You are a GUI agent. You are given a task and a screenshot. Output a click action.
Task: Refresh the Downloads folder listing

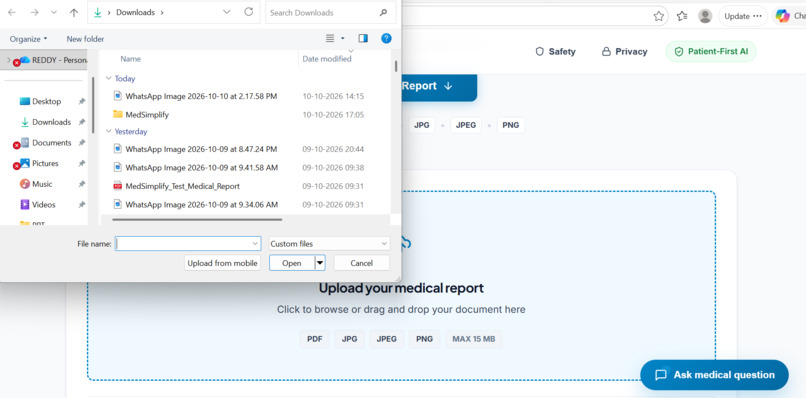click(x=249, y=12)
